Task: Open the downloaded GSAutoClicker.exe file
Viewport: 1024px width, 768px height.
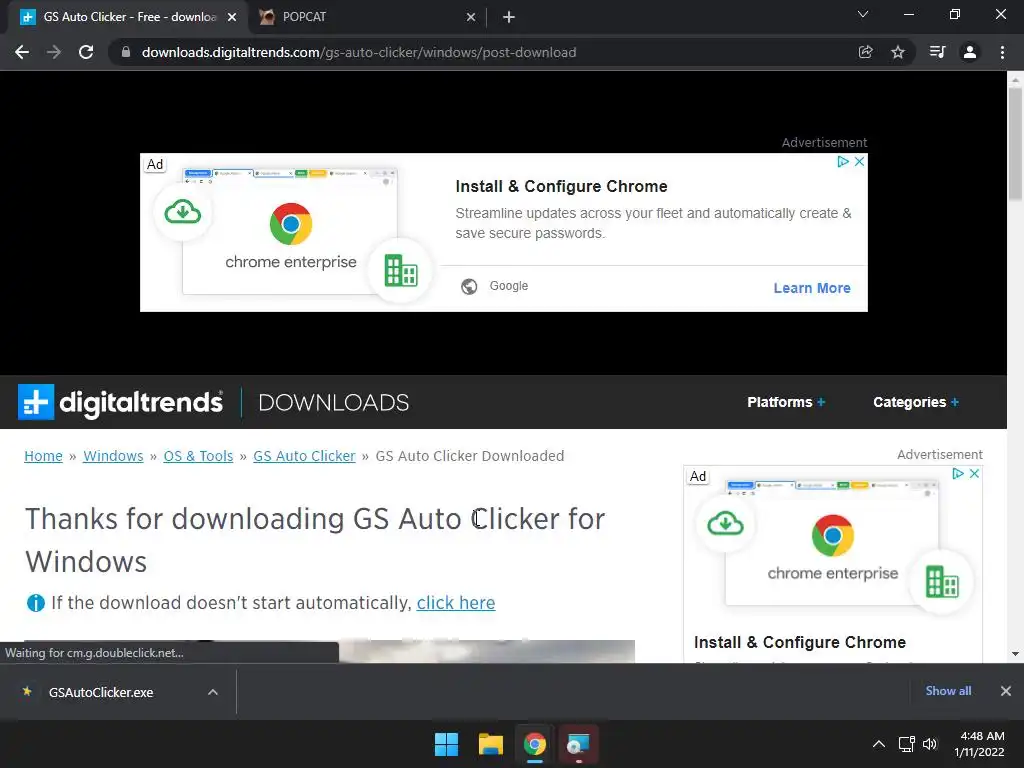Action: (x=101, y=692)
